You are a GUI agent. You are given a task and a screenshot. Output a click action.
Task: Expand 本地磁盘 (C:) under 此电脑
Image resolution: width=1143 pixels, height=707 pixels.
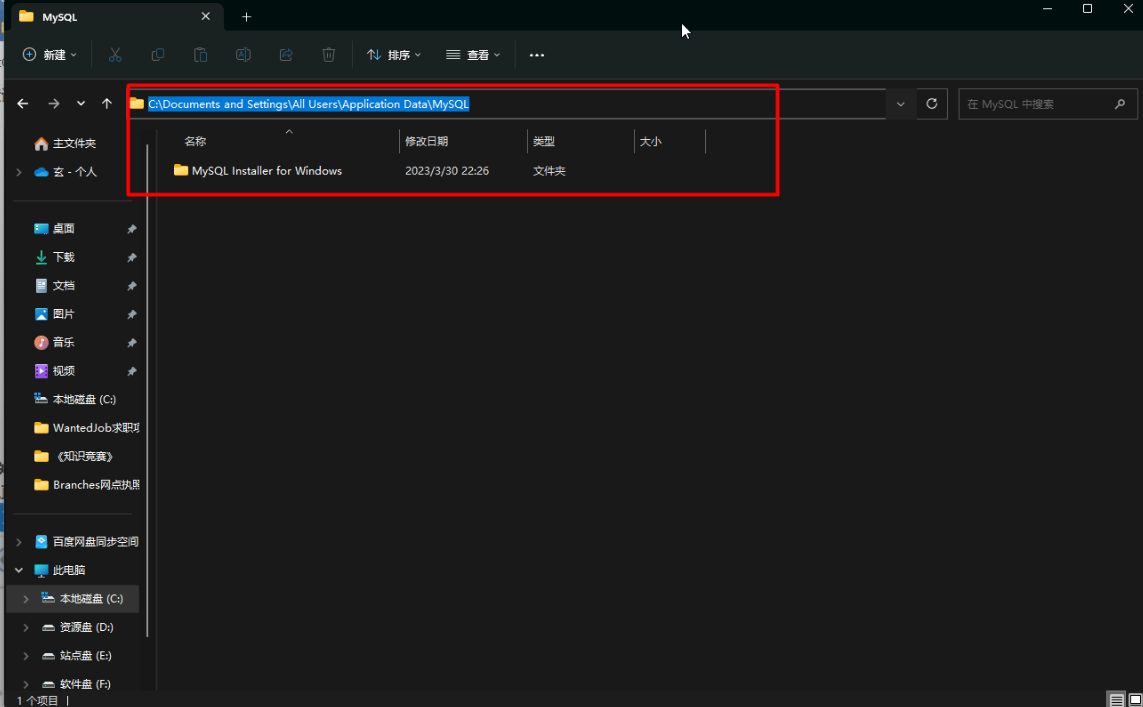click(x=26, y=598)
